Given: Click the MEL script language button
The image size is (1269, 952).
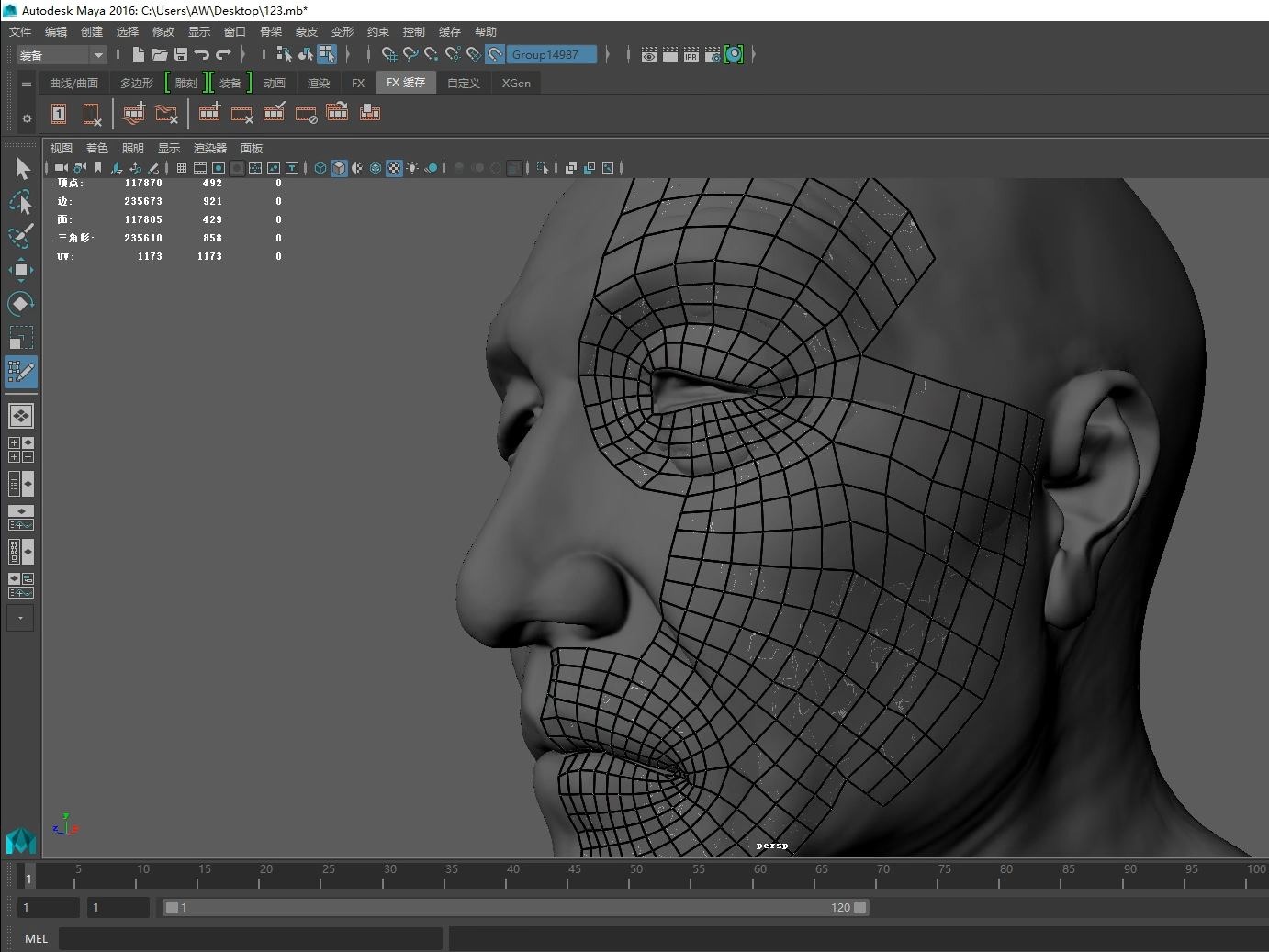Looking at the screenshot, I should pos(37,938).
